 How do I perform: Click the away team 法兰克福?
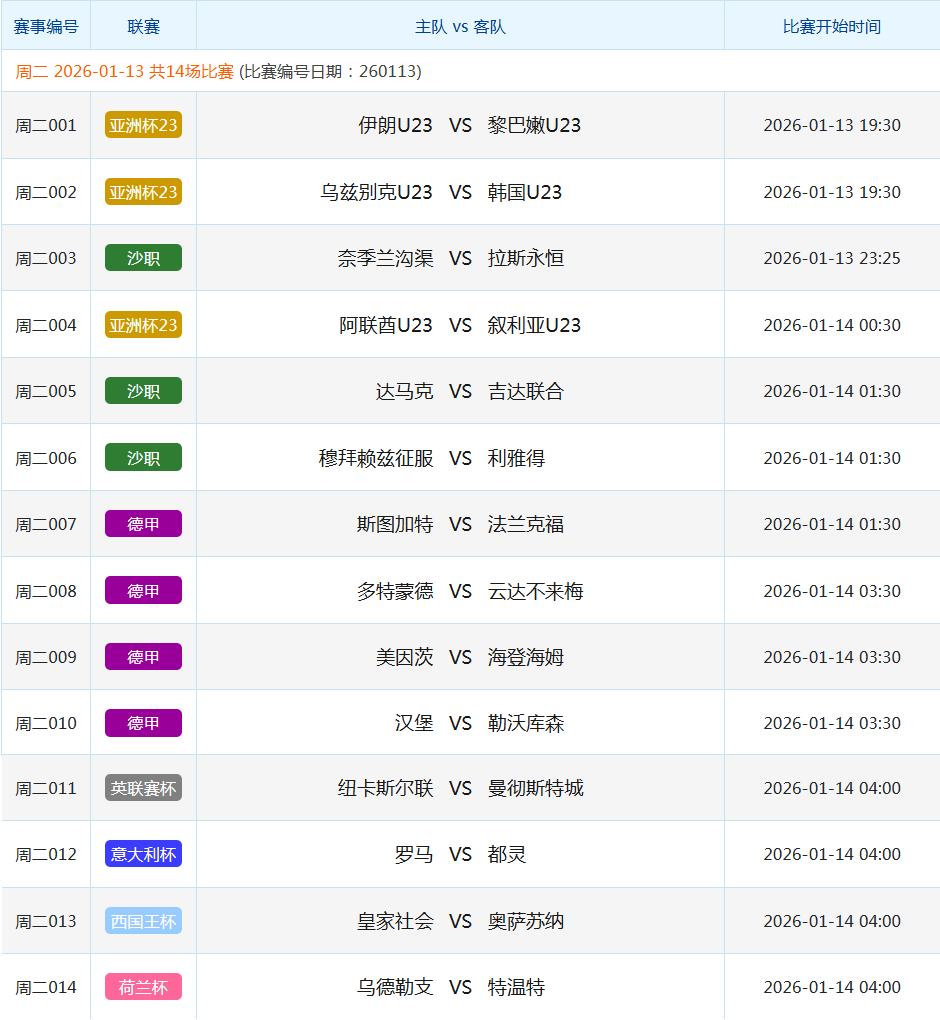pyautogui.click(x=525, y=524)
